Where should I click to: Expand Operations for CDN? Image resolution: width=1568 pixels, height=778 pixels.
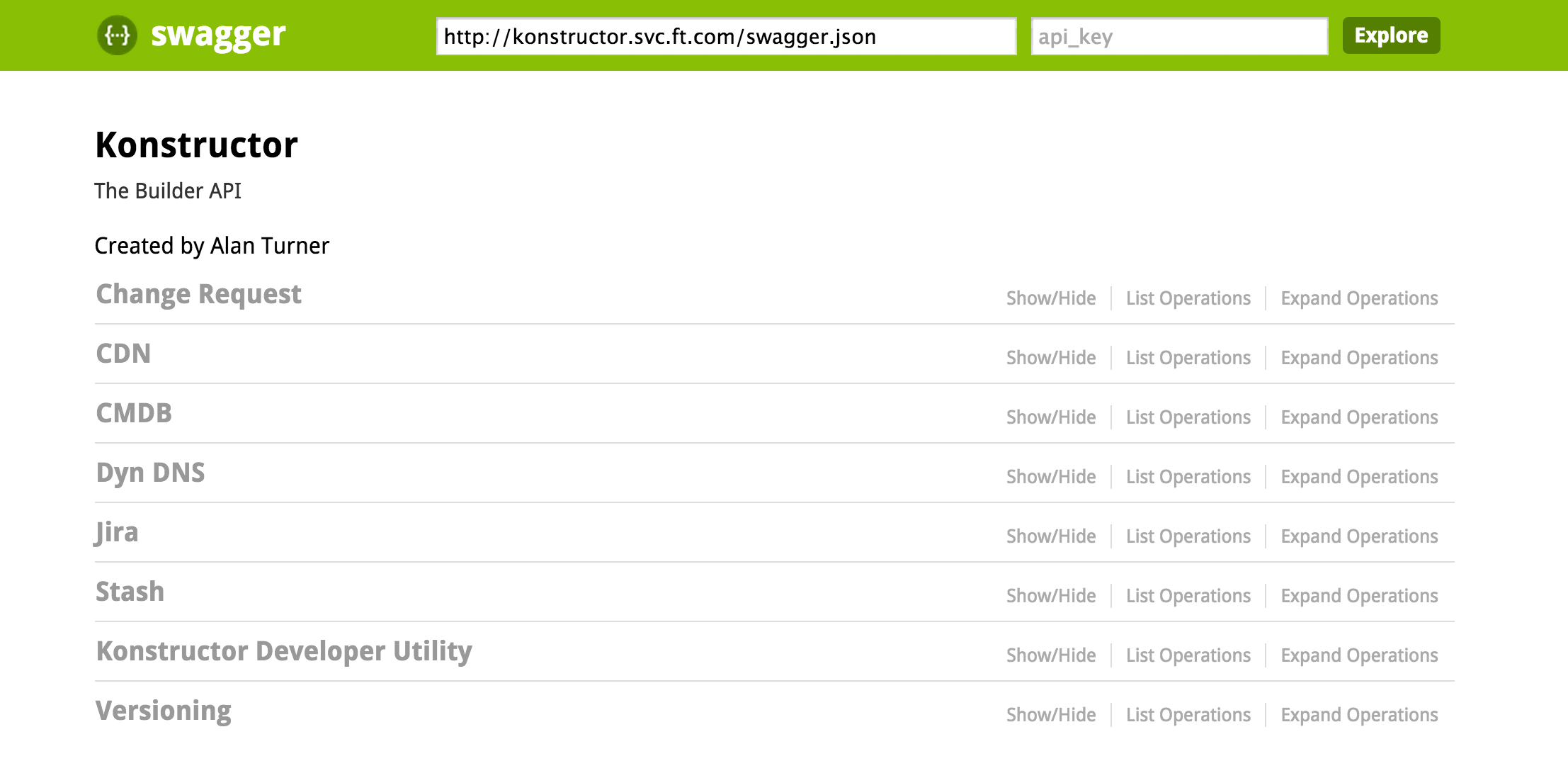[1359, 358]
